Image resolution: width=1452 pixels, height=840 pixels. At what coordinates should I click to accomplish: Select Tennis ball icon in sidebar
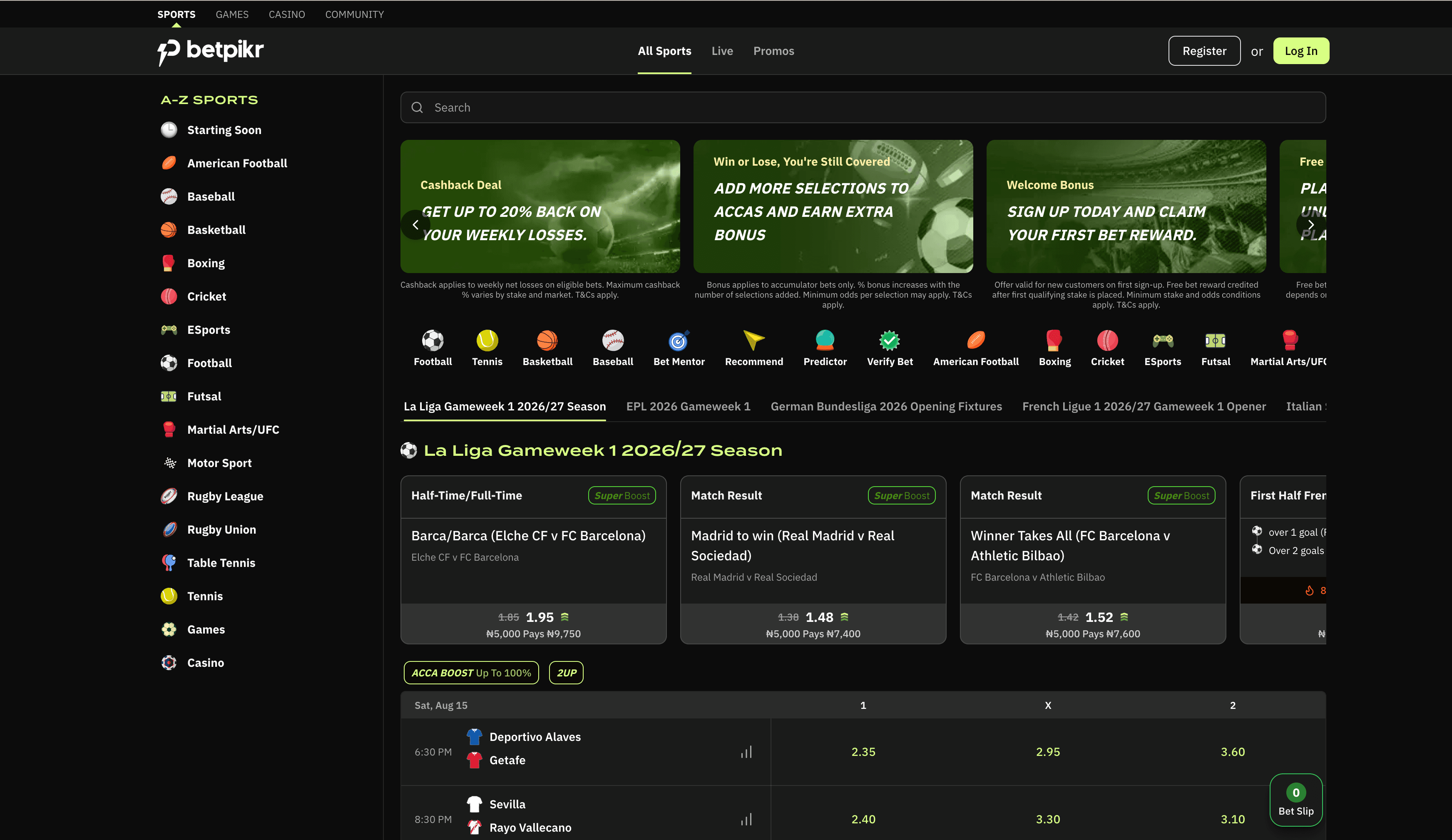click(x=169, y=596)
